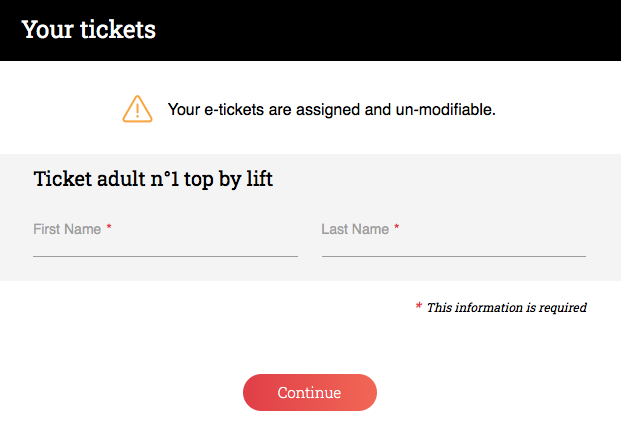Click the underline of the First Name field

pyautogui.click(x=166, y=257)
